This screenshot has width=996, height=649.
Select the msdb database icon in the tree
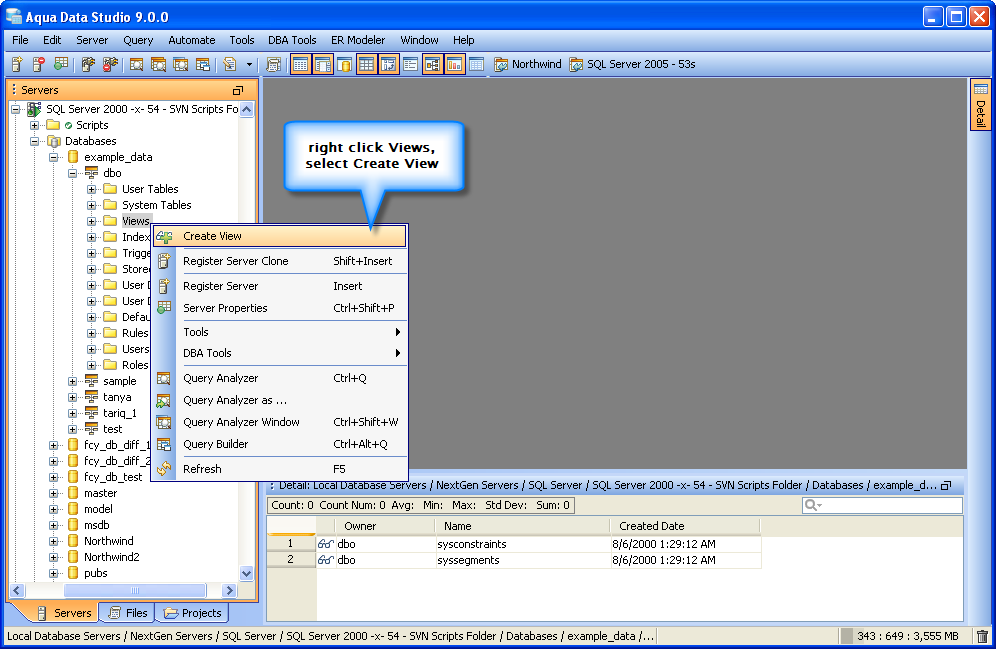(x=73, y=525)
